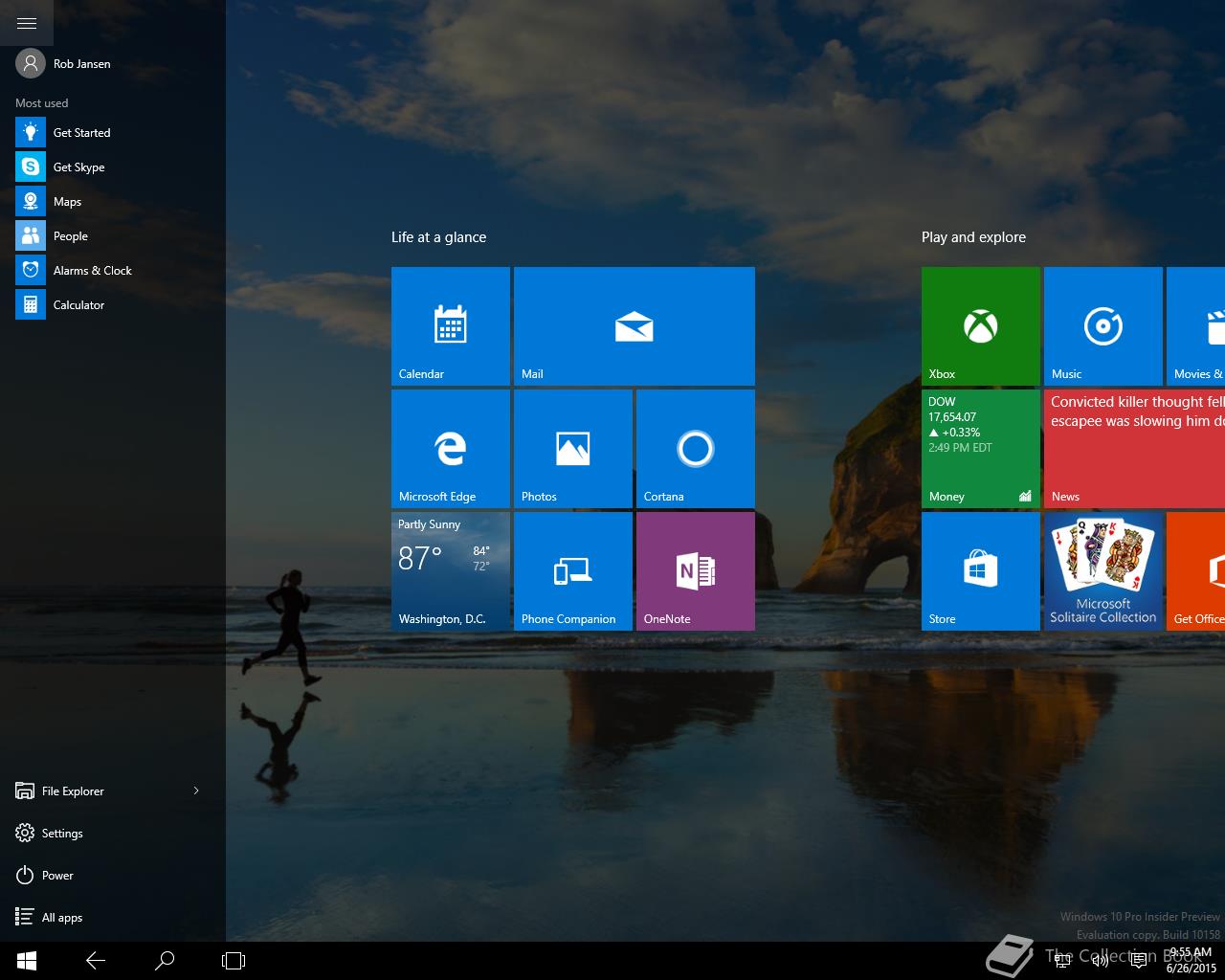Open the Movies & TV tile
1225x980 pixels.
point(1196,326)
